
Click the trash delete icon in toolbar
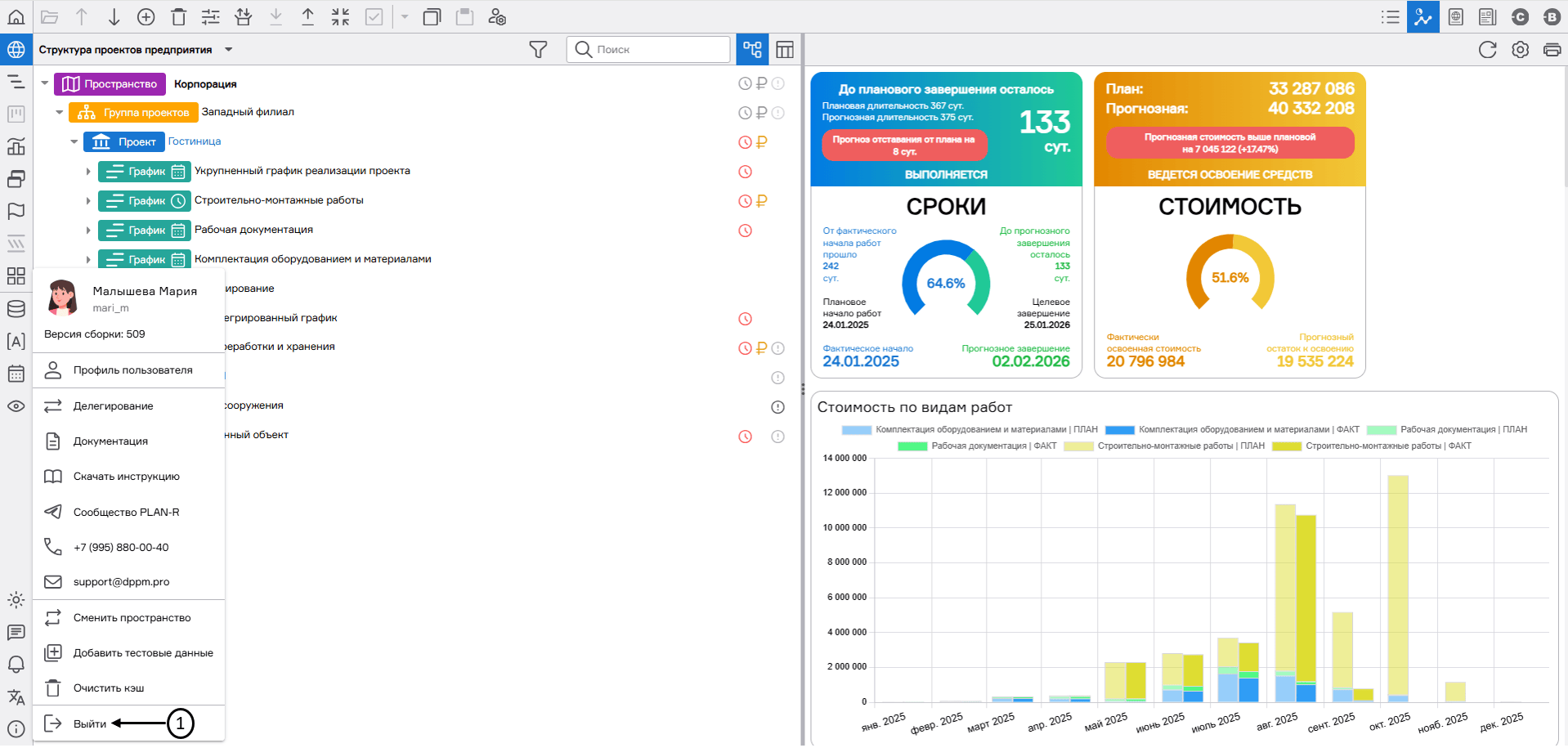[179, 17]
